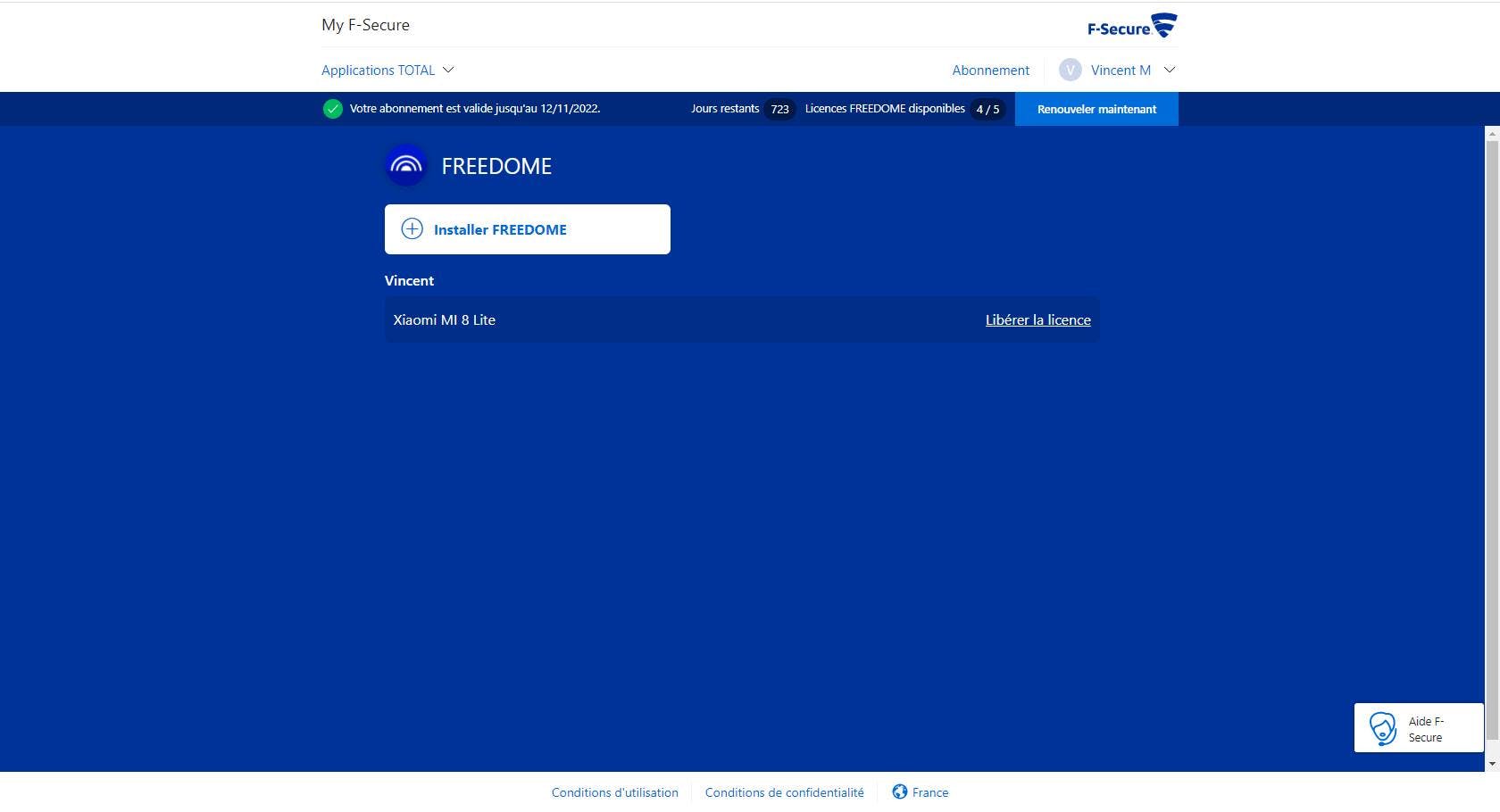Screen dimensions: 1500x812
Task: Open Conditions d'utilisation link
Action: 614,792
